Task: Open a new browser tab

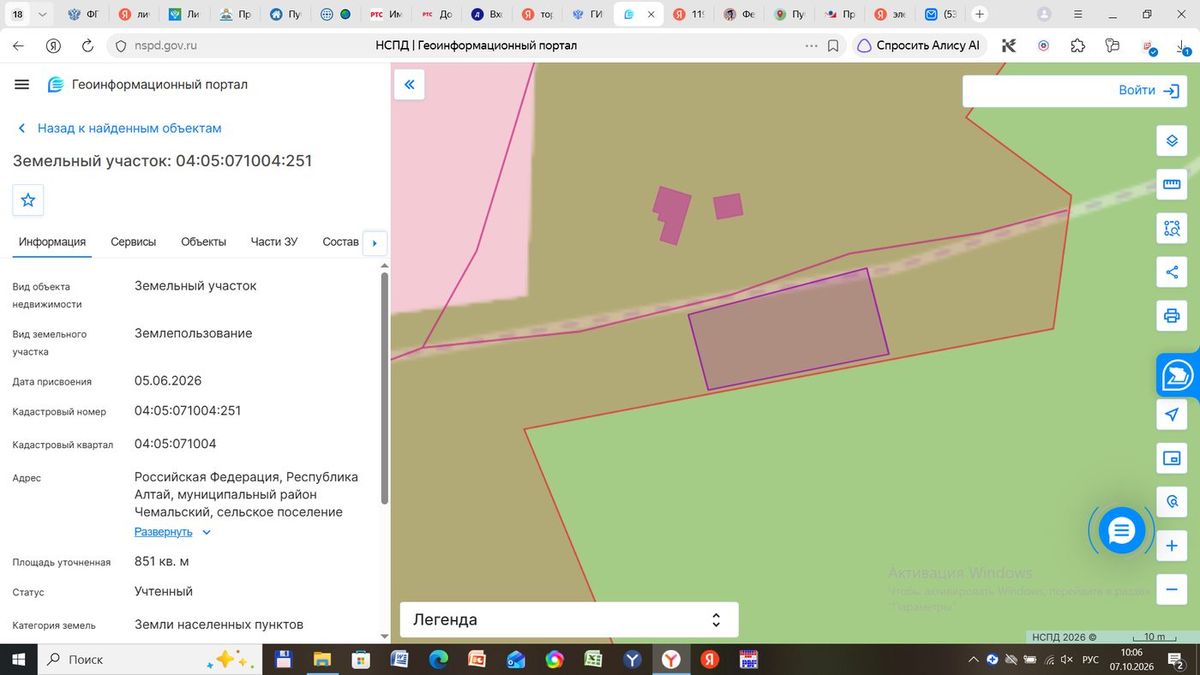Action: pyautogui.click(x=979, y=15)
